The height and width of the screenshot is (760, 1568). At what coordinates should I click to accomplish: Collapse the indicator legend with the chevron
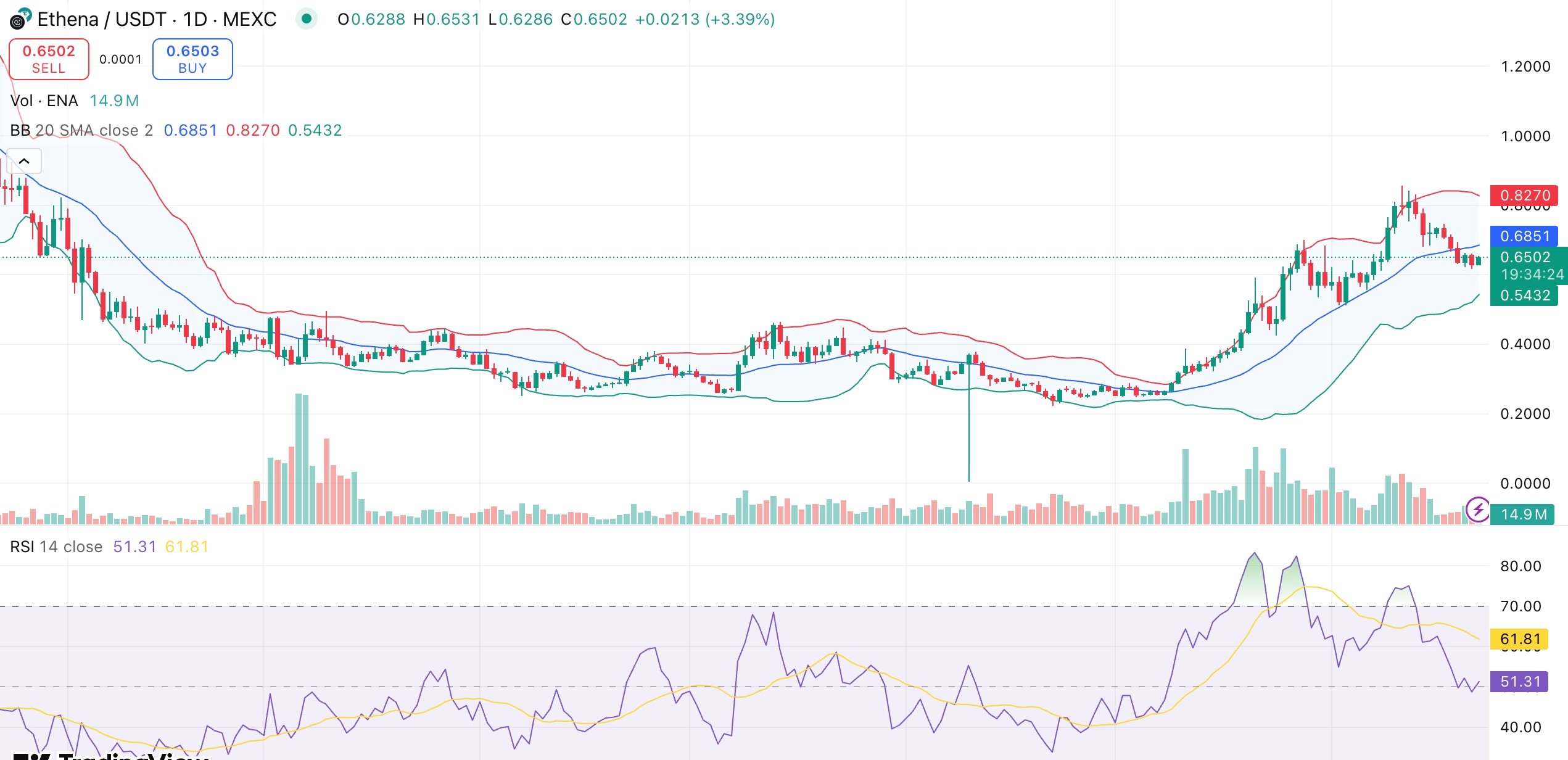(23, 160)
